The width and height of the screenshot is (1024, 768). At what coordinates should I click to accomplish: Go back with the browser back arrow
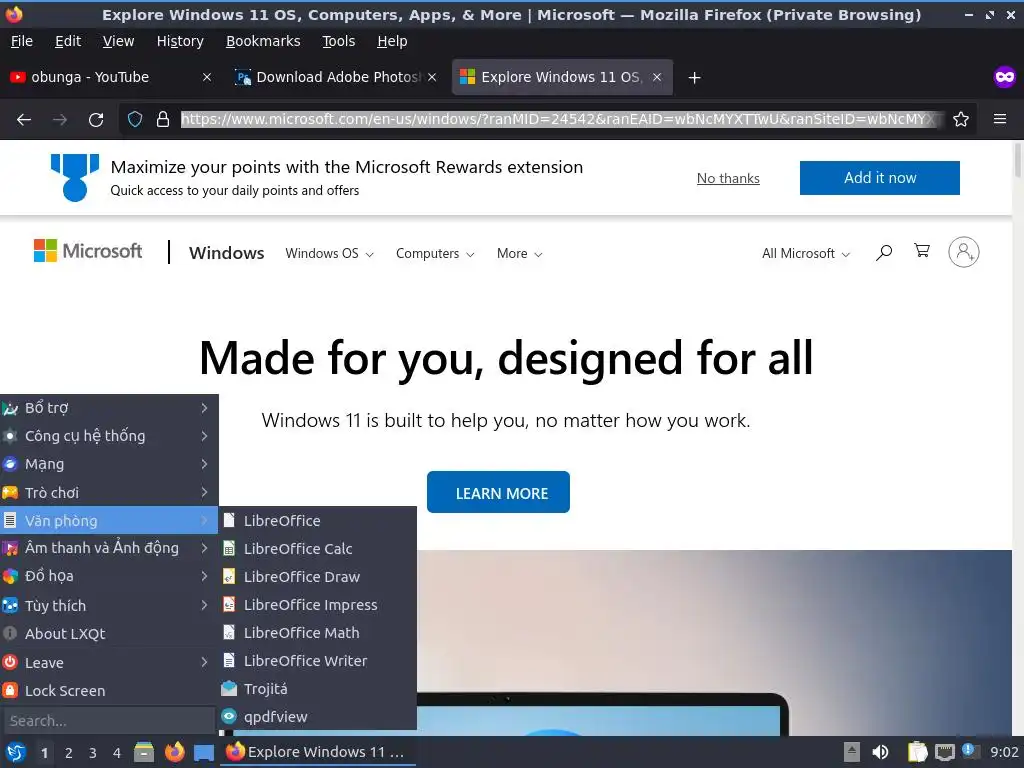24,120
